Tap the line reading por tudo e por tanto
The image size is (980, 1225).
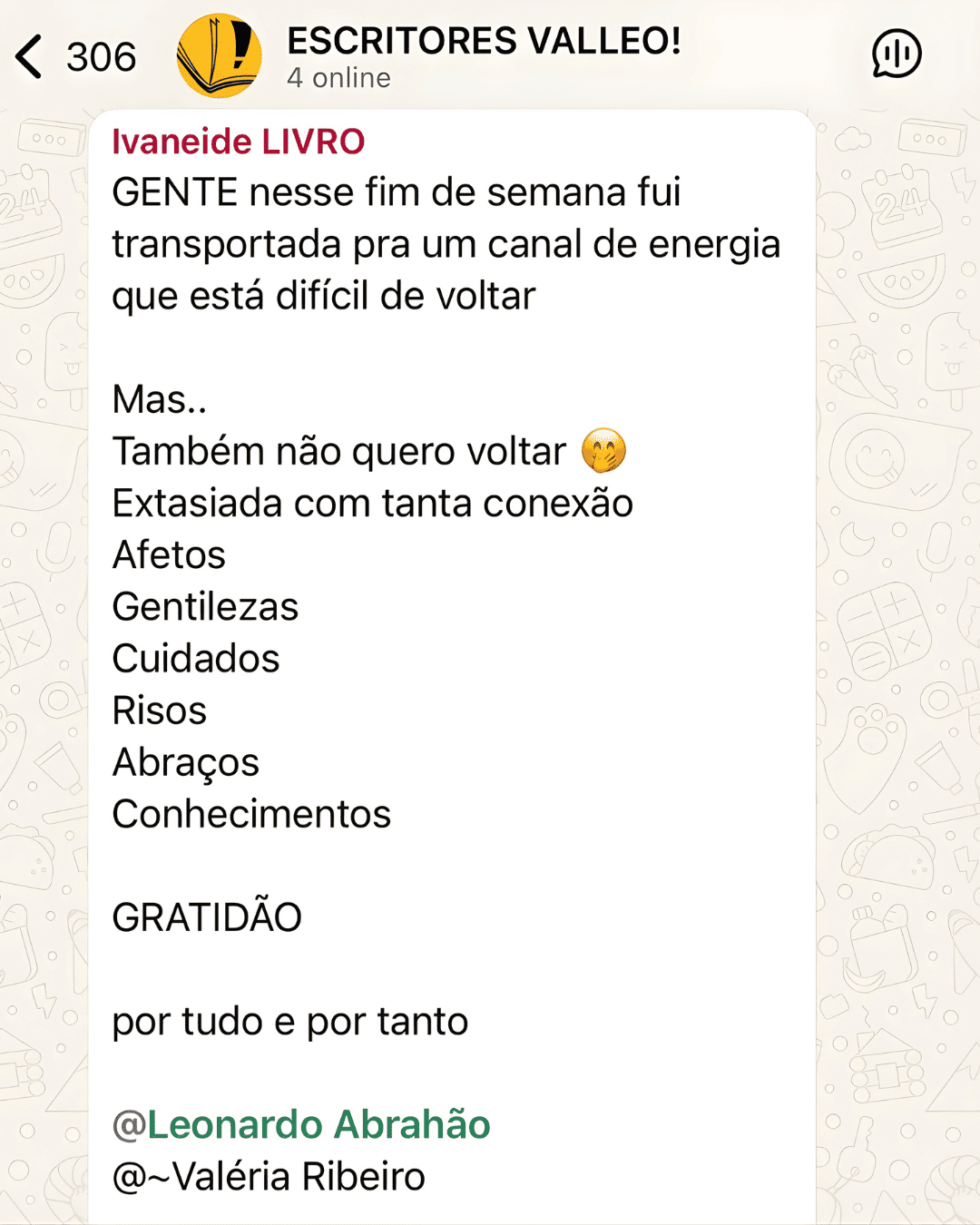(x=289, y=1020)
